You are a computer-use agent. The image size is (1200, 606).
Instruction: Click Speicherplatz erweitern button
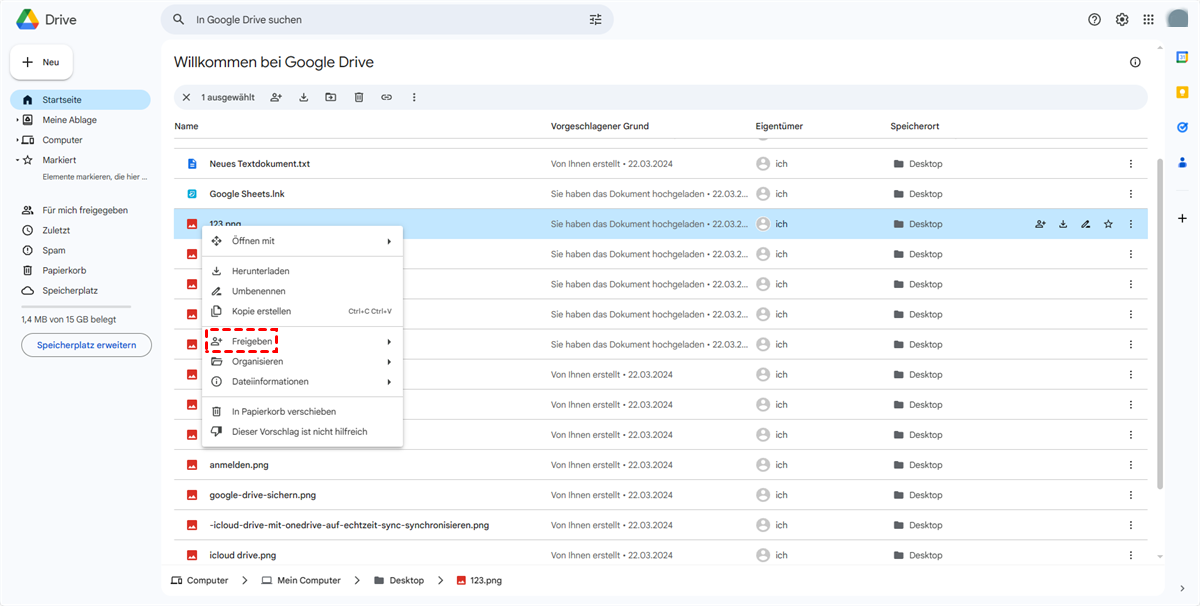(x=86, y=345)
